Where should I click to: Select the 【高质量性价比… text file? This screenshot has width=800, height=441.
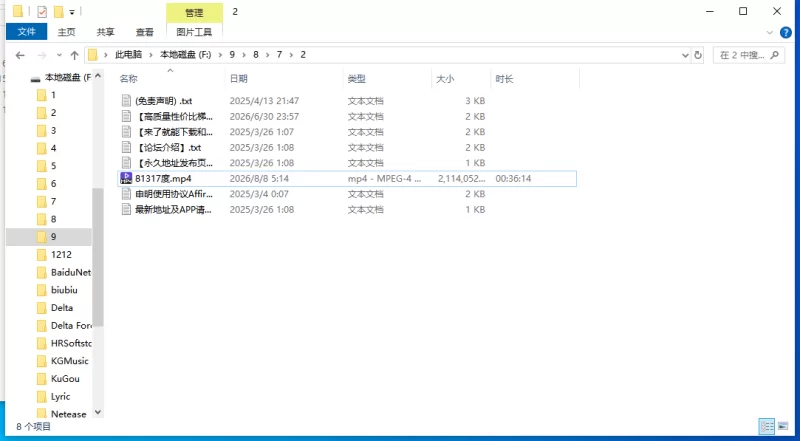[173, 116]
